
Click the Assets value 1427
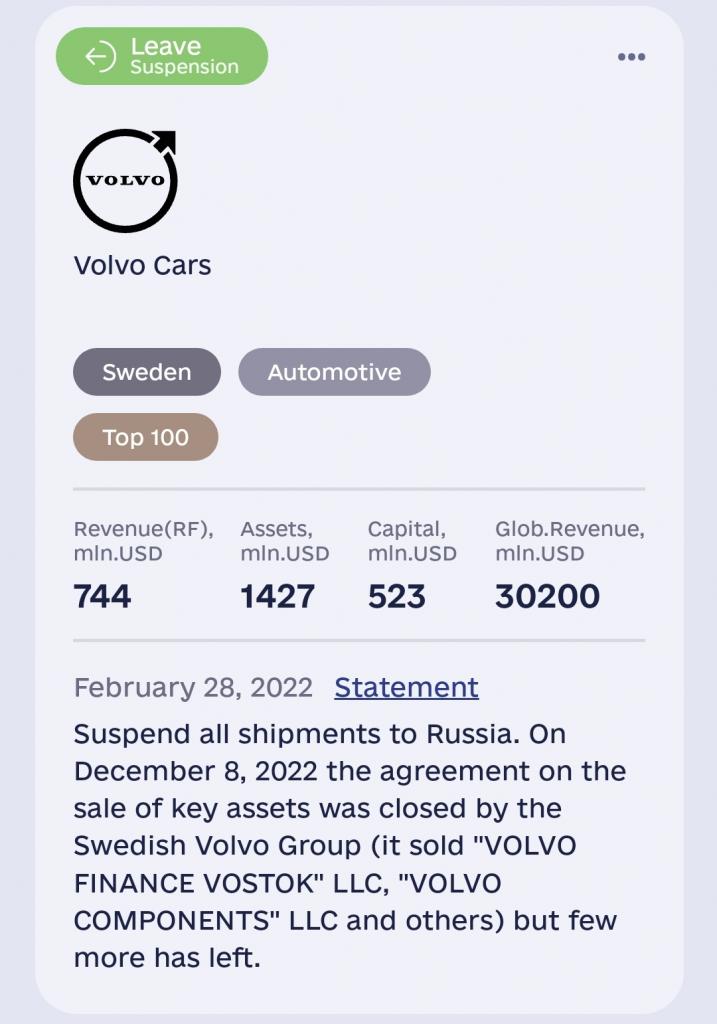278,596
